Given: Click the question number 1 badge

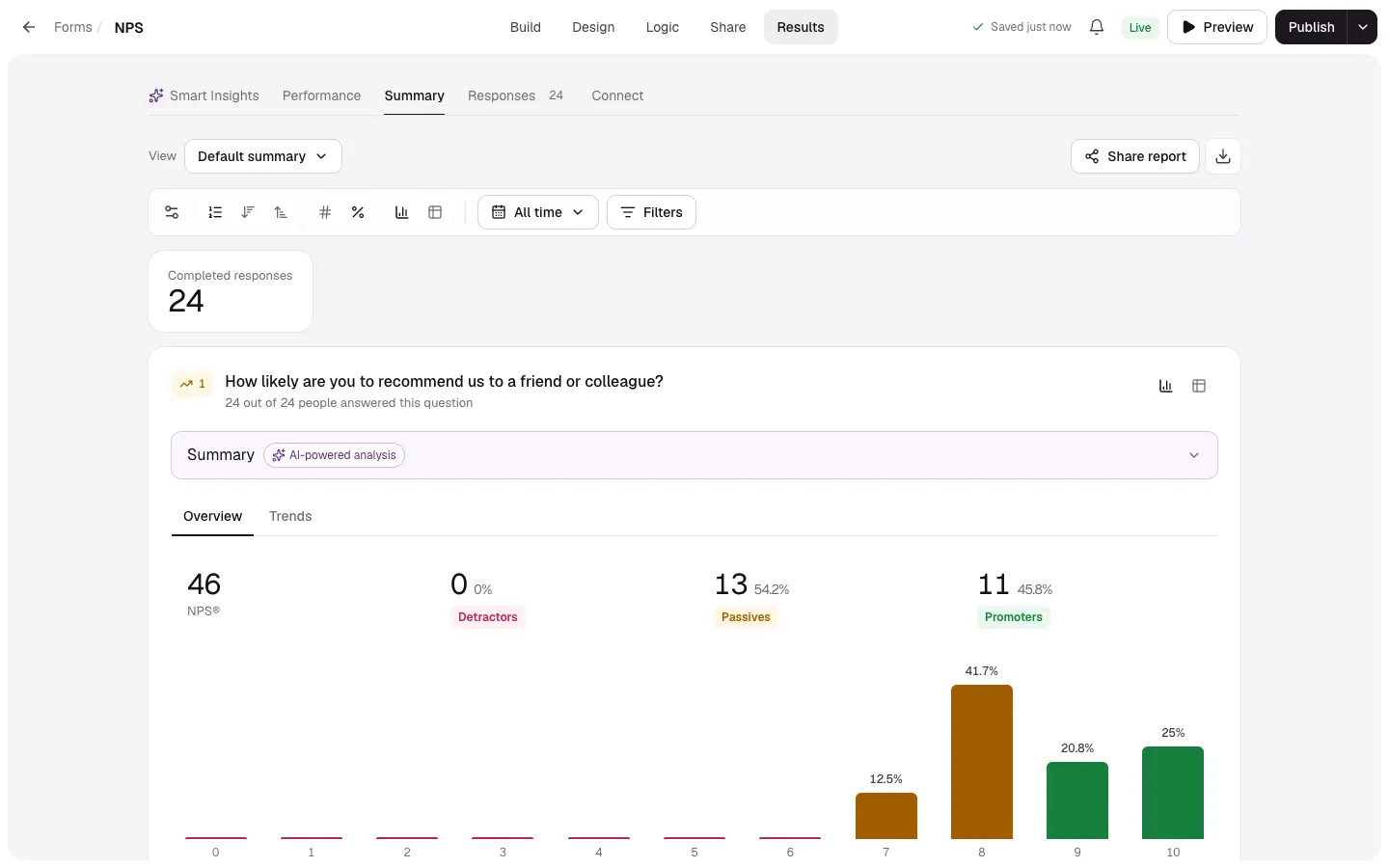Looking at the screenshot, I should 193,384.
